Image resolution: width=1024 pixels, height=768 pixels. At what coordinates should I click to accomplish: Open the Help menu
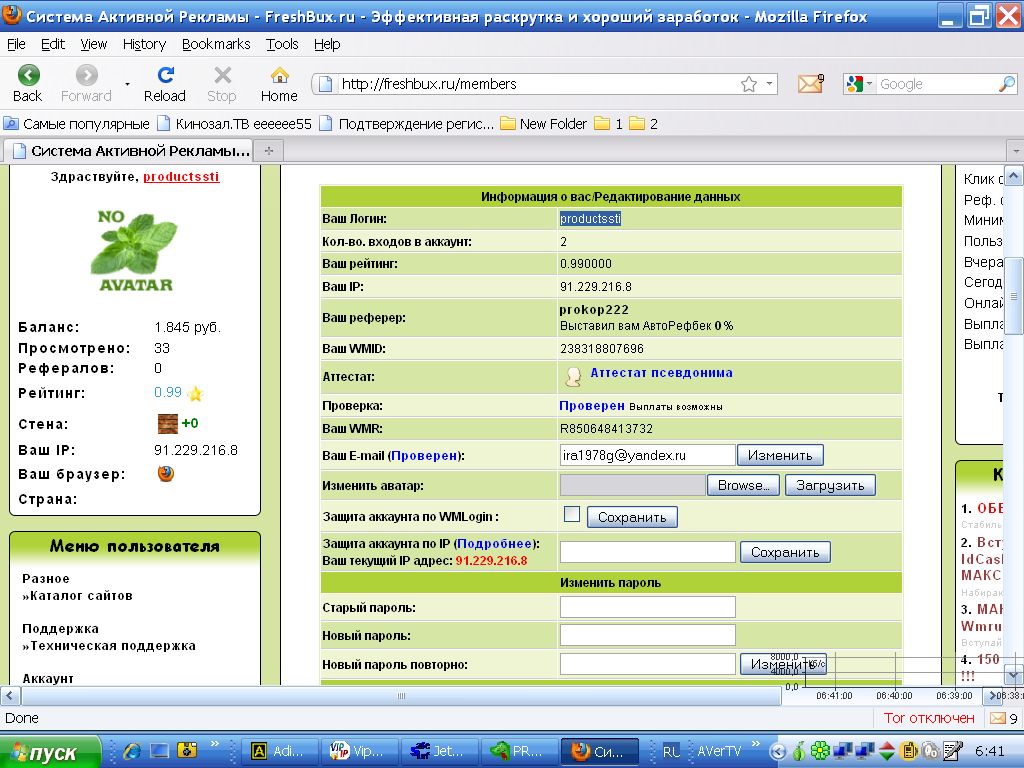(327, 44)
